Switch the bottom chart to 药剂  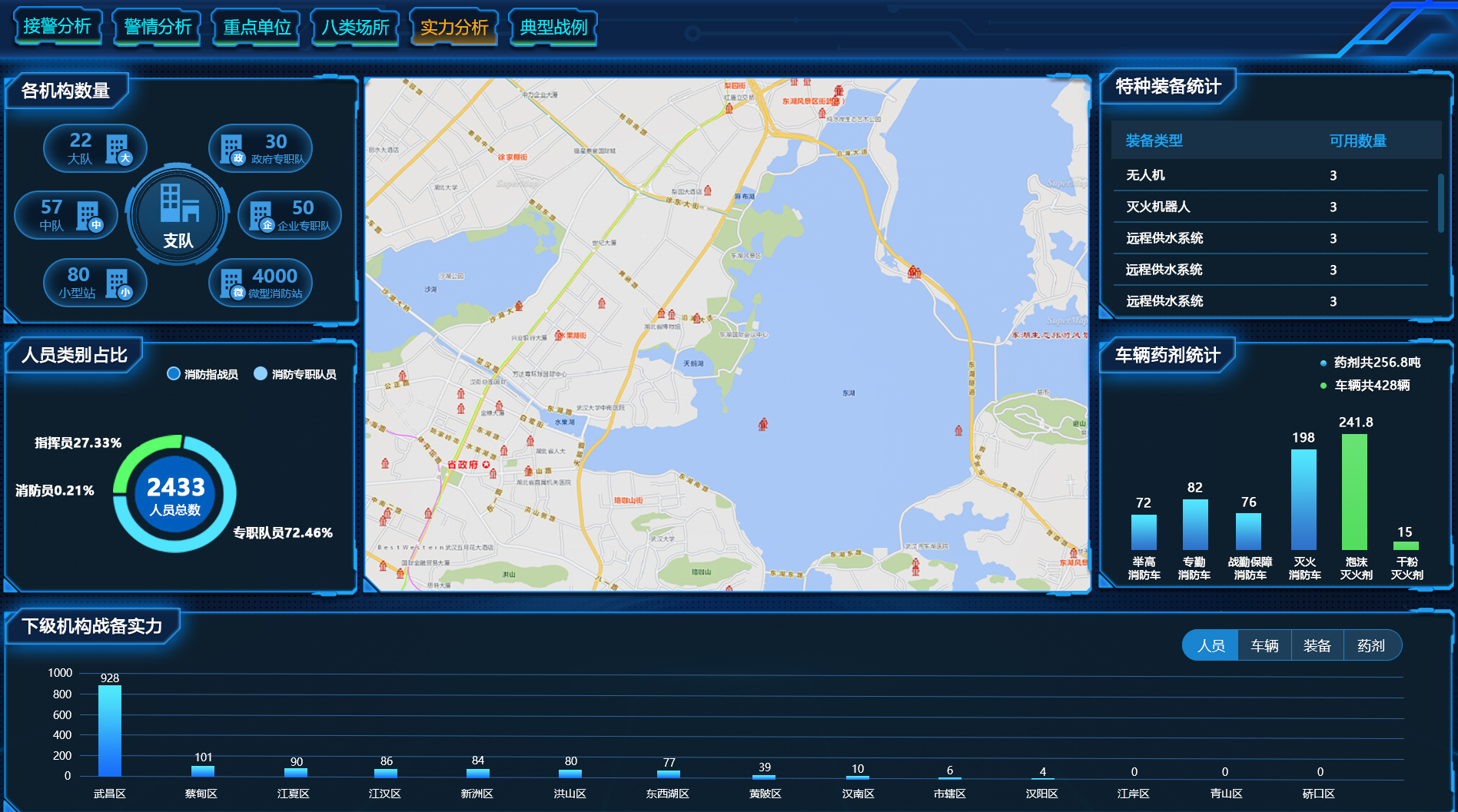click(x=1371, y=645)
